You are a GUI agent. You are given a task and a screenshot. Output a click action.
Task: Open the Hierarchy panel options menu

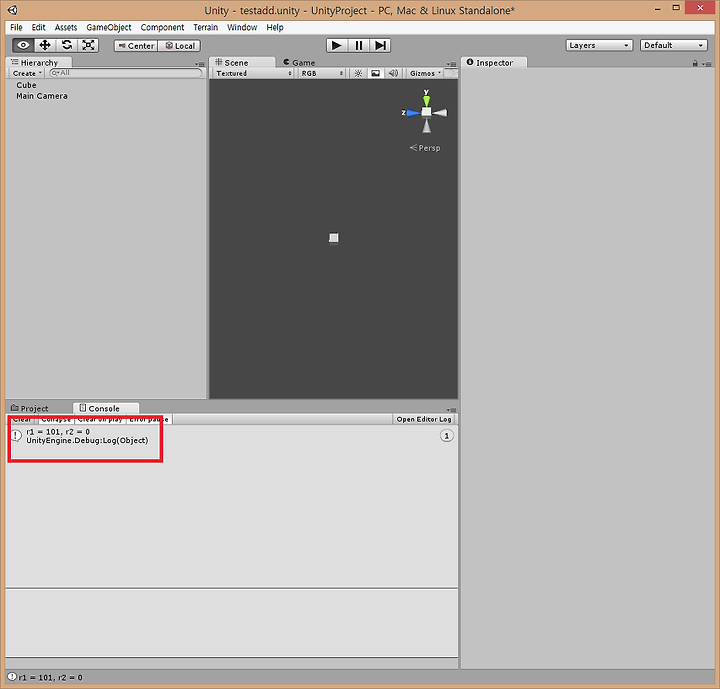[200, 64]
